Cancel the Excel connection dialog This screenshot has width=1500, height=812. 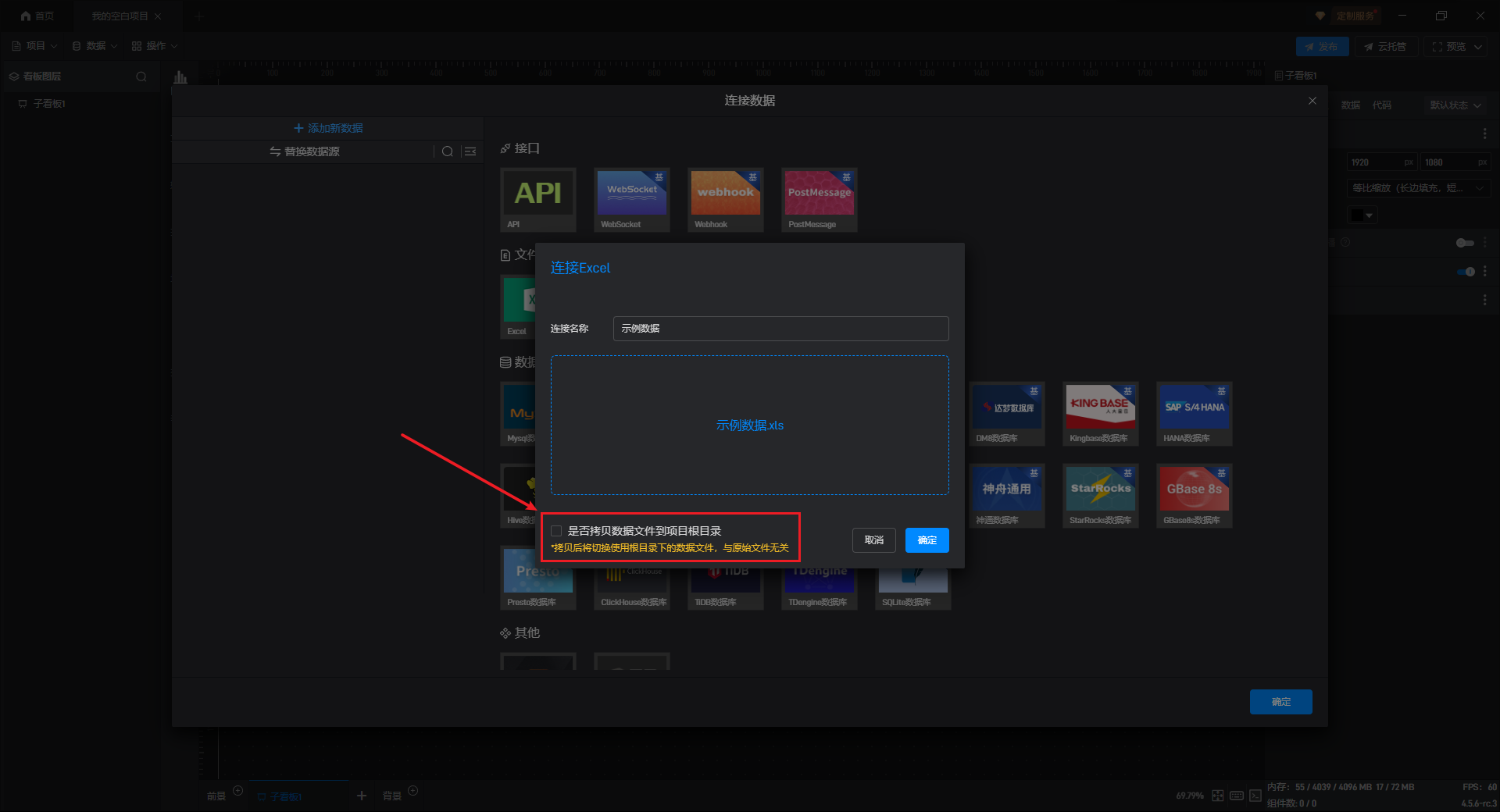tap(874, 540)
